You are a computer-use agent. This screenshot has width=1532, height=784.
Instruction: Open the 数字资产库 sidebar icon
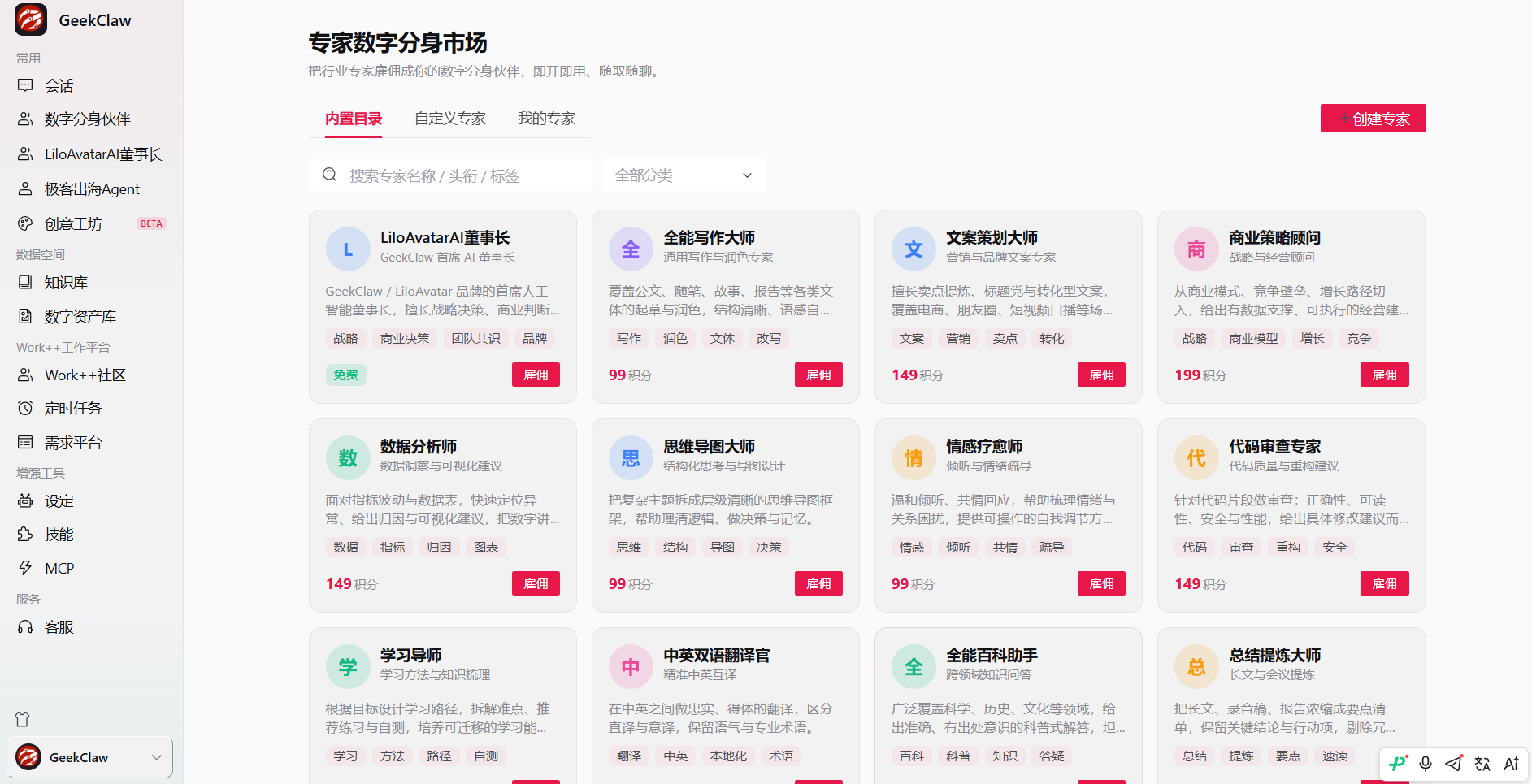tap(25, 316)
